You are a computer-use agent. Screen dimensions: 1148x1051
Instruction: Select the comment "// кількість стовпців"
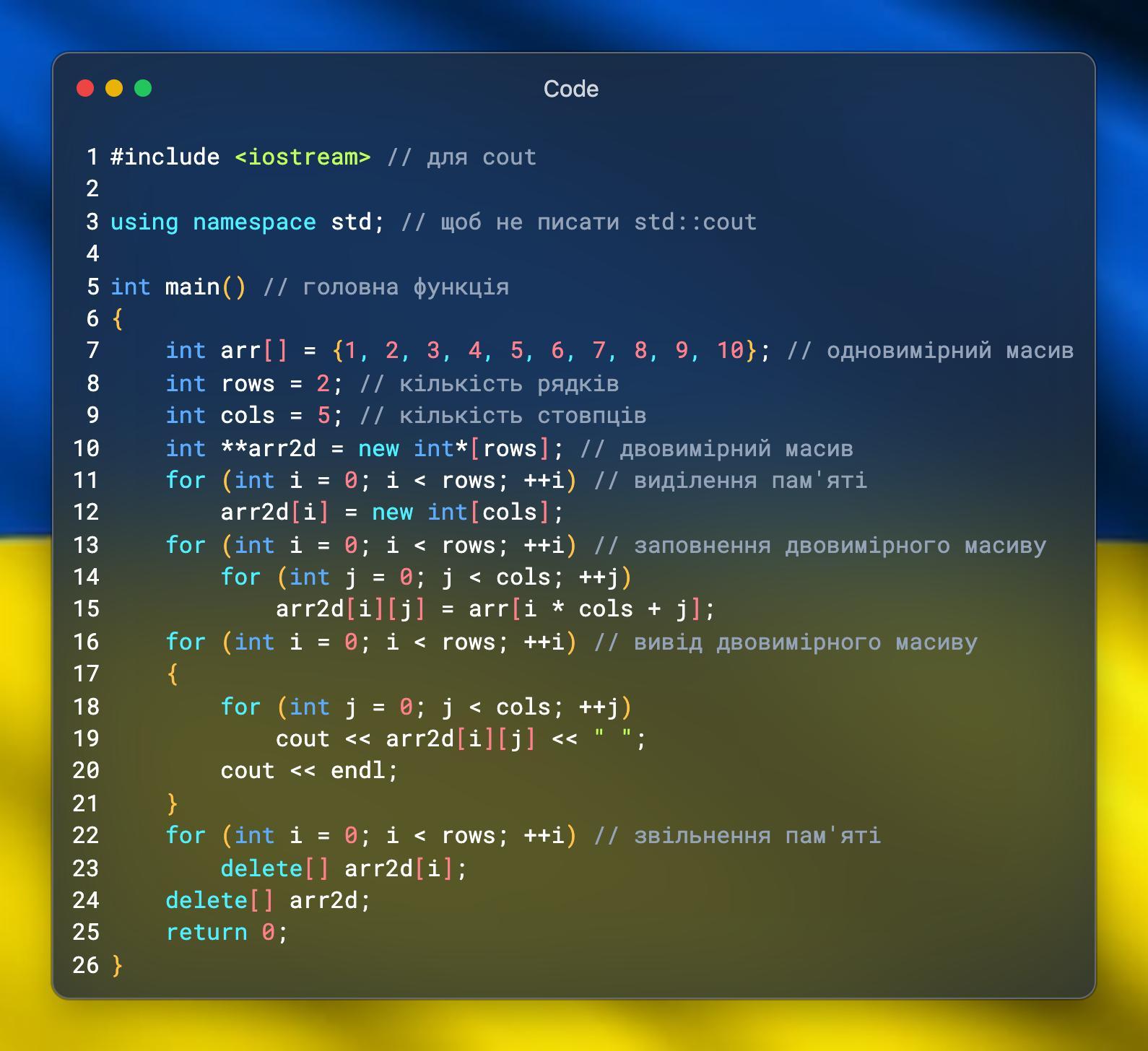(503, 415)
